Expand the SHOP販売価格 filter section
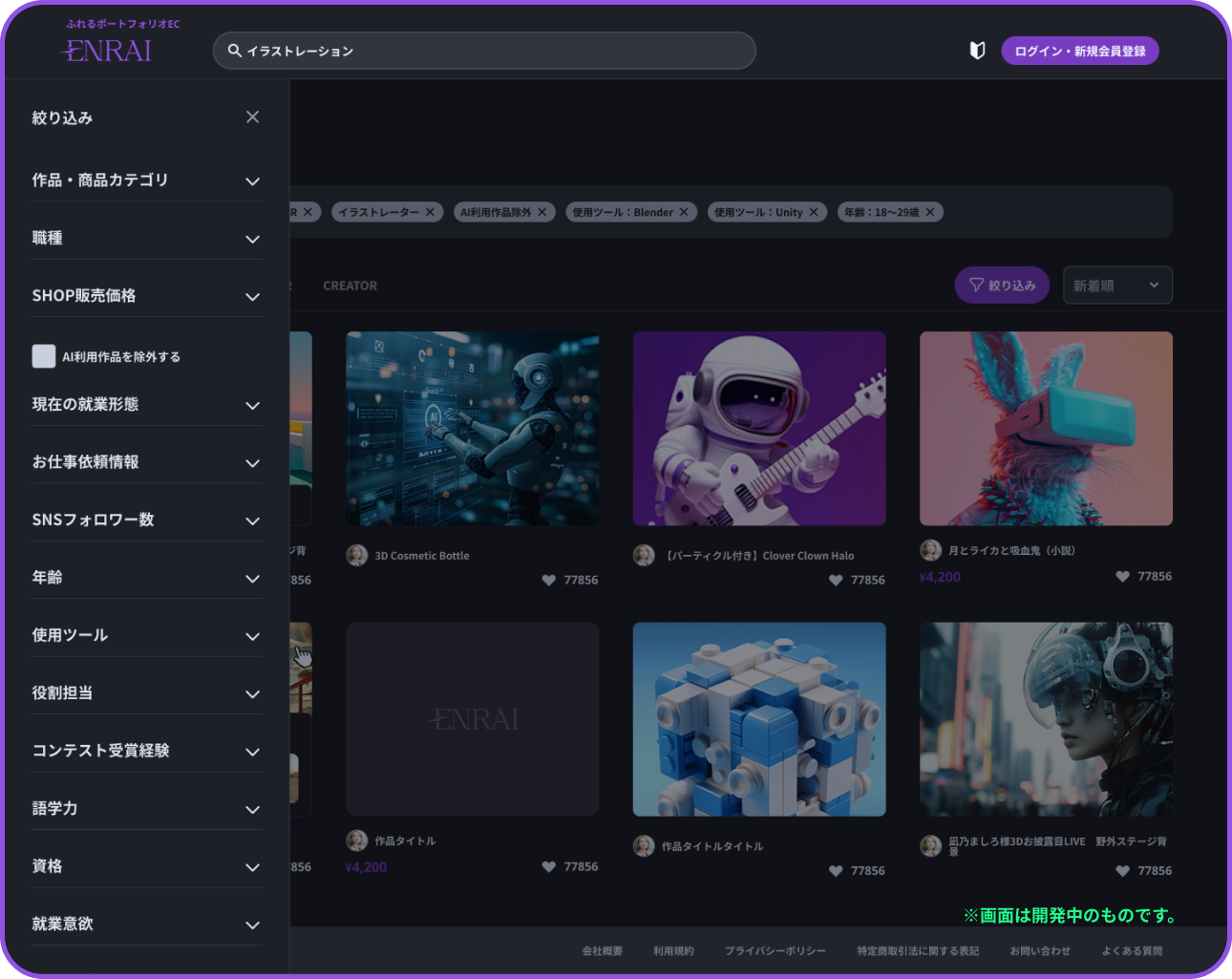 252,297
